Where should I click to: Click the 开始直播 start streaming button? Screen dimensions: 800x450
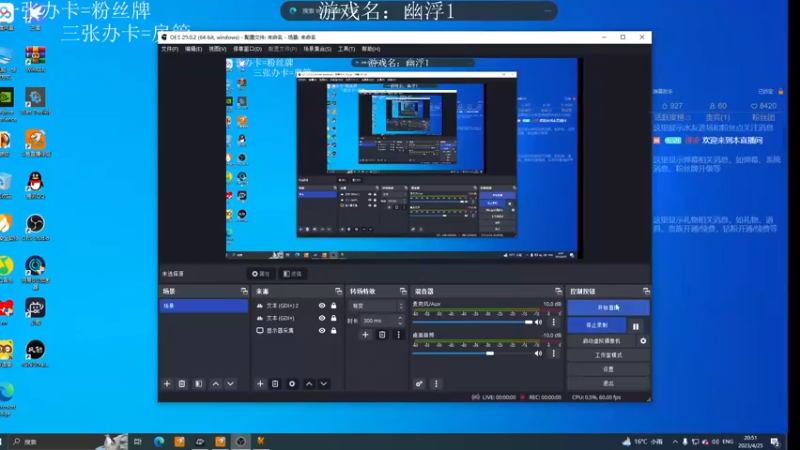tap(608, 308)
